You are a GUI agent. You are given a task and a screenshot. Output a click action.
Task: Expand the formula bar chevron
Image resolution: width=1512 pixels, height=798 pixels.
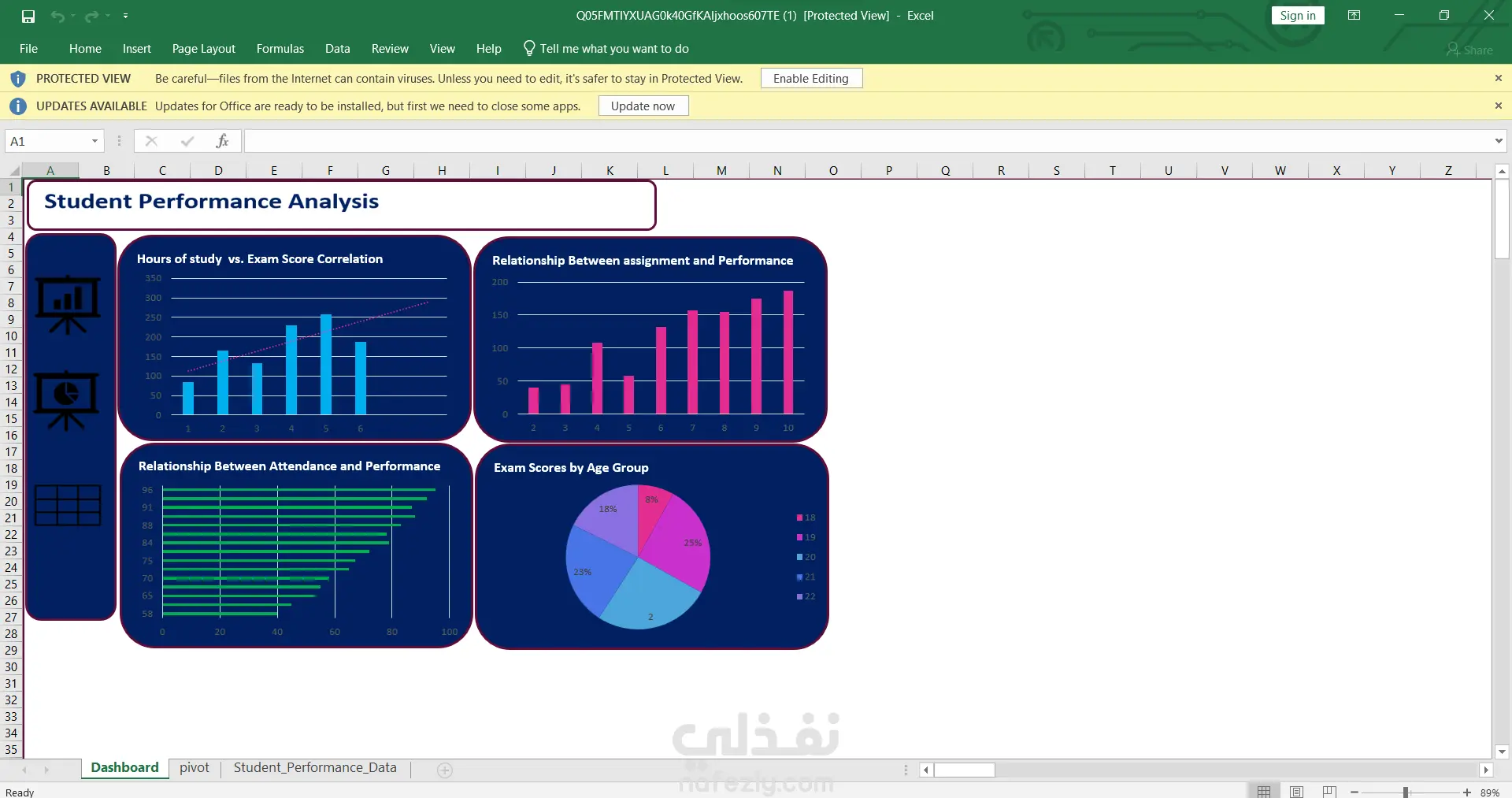click(1499, 141)
